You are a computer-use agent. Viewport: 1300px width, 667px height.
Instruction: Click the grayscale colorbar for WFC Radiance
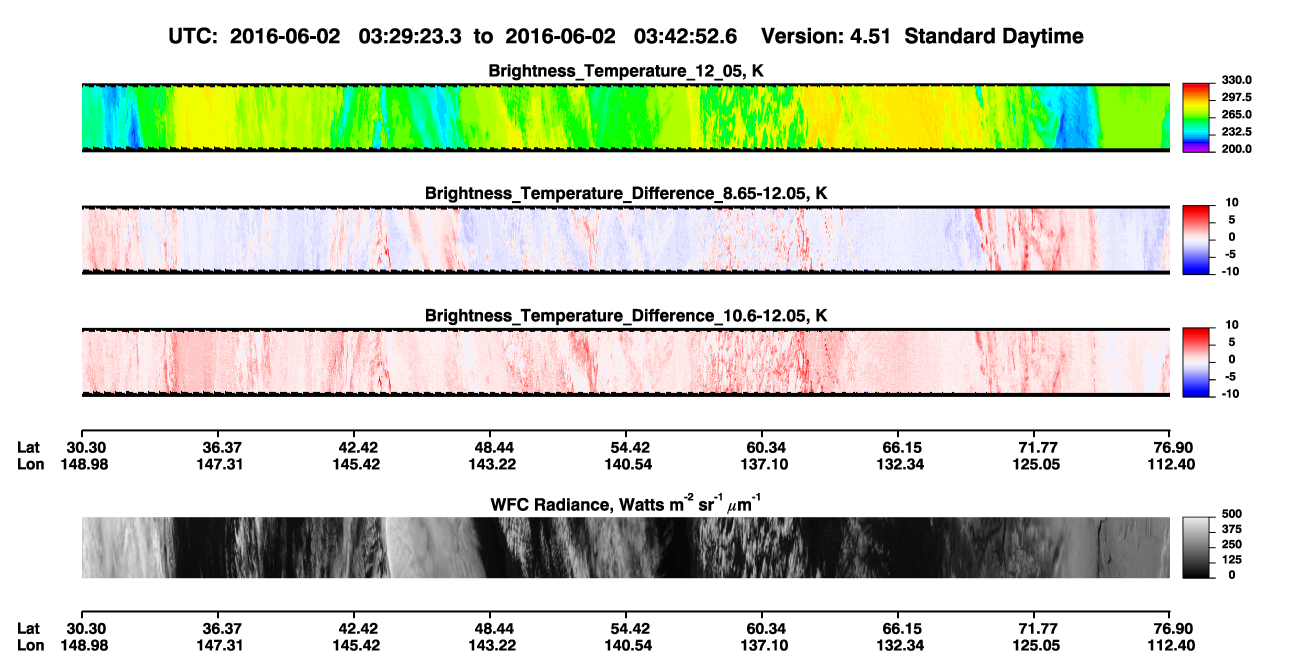tap(1196, 546)
